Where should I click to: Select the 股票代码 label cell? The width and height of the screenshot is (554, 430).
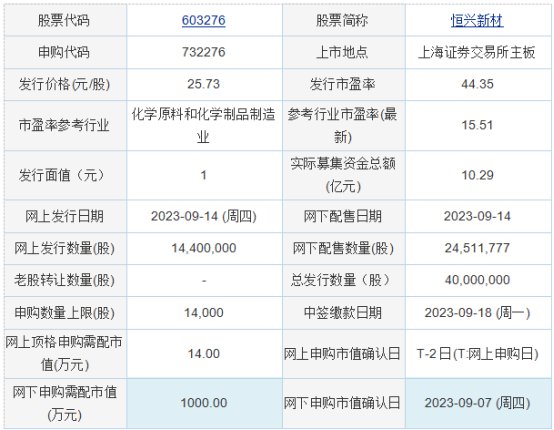[x=64, y=20]
